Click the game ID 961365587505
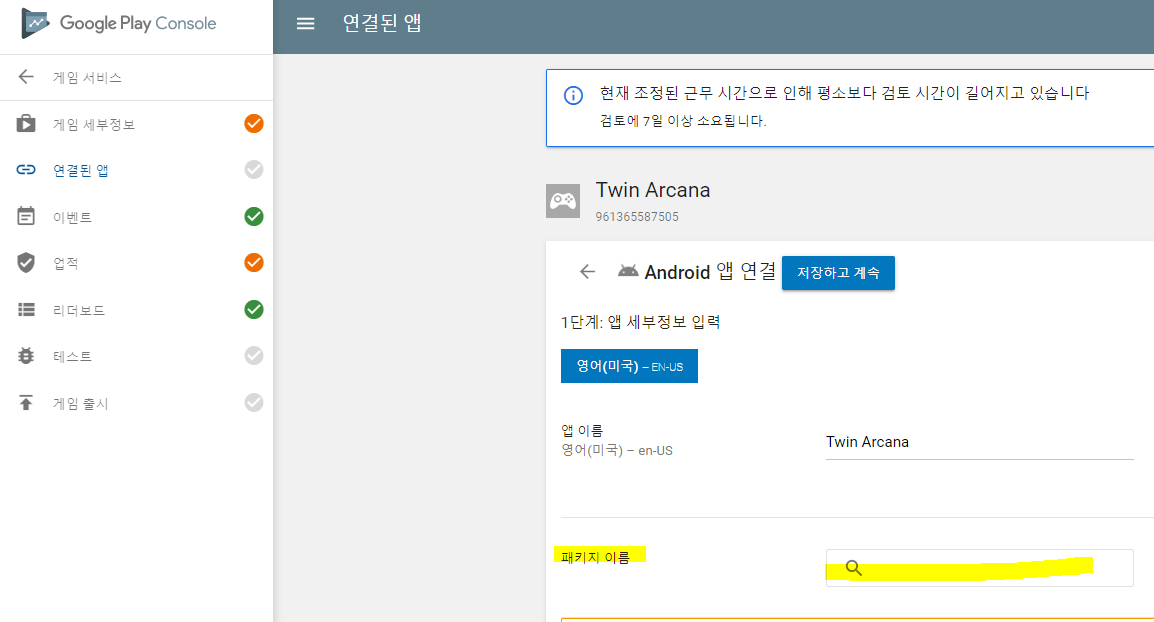Screen dimensions: 1154x622 637,217
